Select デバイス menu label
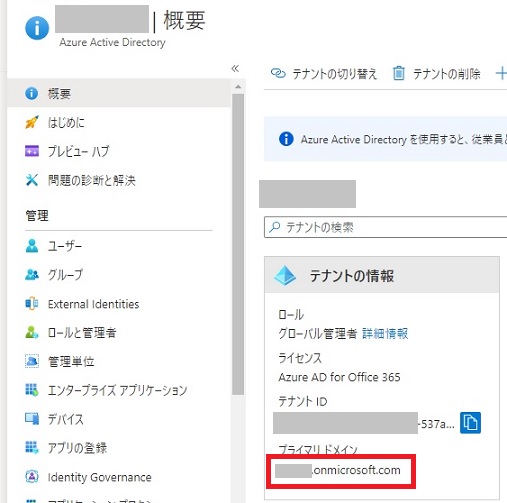Screen dimensions: 507x503 [x=66, y=419]
